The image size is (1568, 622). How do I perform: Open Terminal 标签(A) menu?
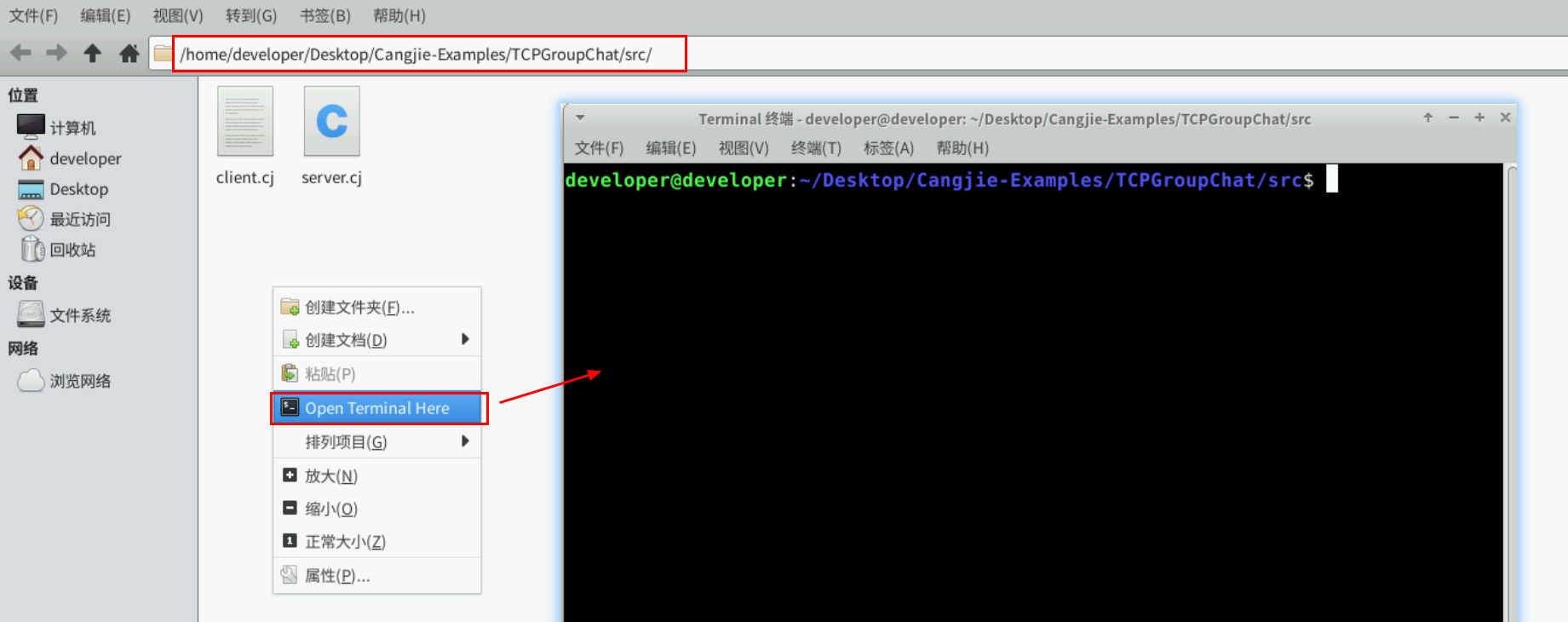coord(888,148)
